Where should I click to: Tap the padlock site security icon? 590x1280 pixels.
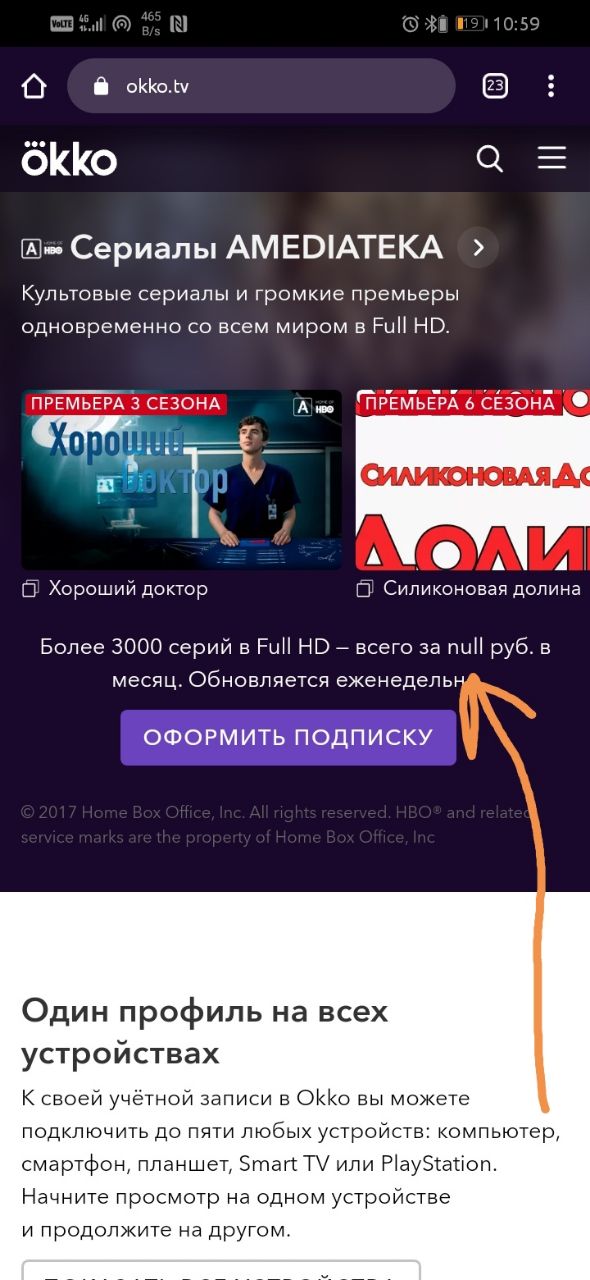tap(100, 86)
